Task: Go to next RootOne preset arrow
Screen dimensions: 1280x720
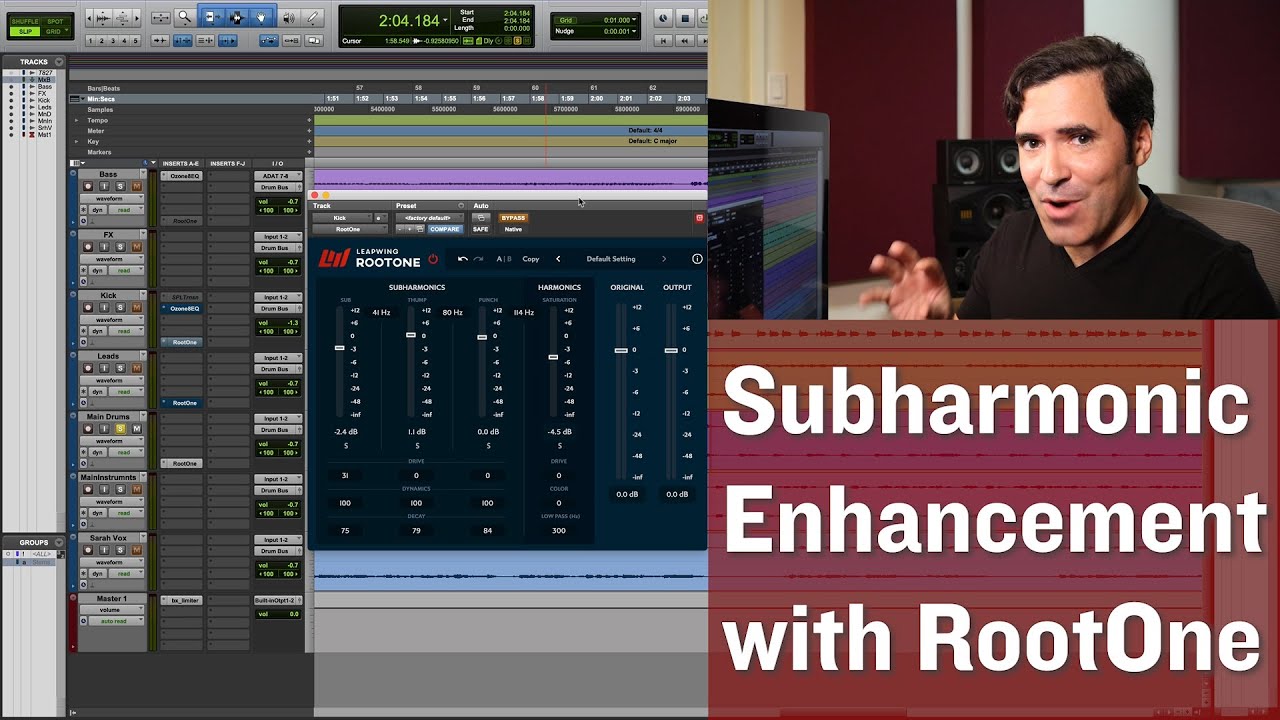Action: (664, 259)
